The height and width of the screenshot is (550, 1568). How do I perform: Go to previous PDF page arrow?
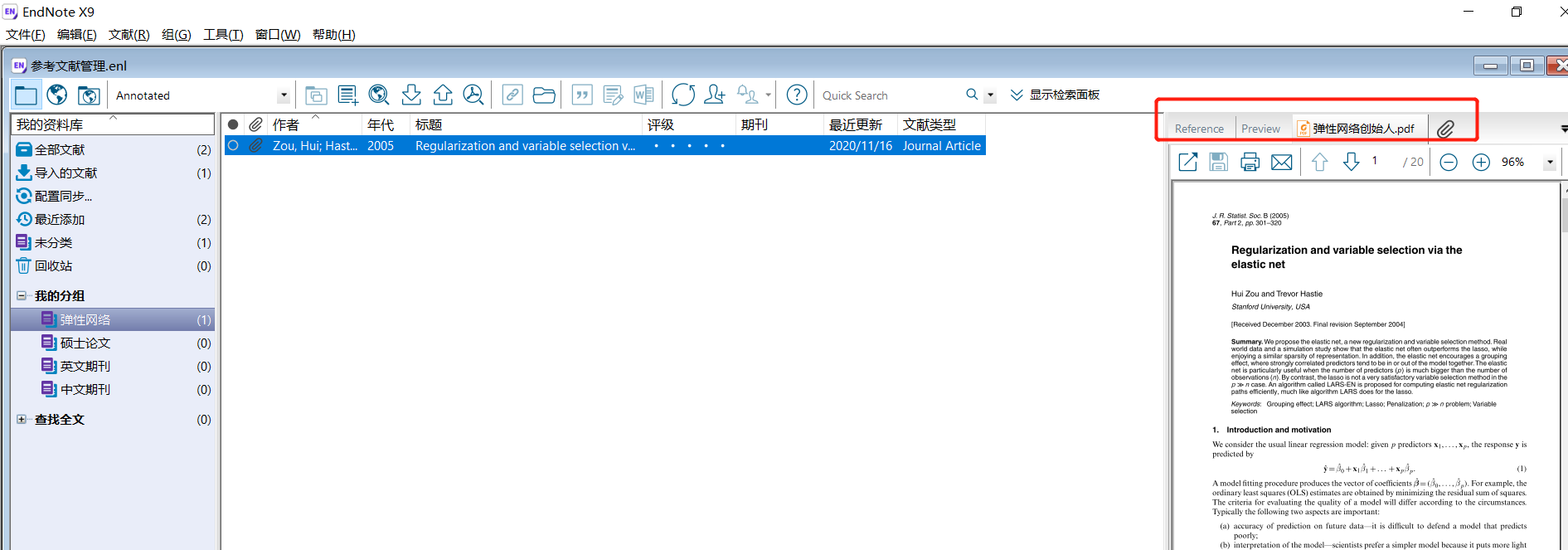click(x=1320, y=162)
